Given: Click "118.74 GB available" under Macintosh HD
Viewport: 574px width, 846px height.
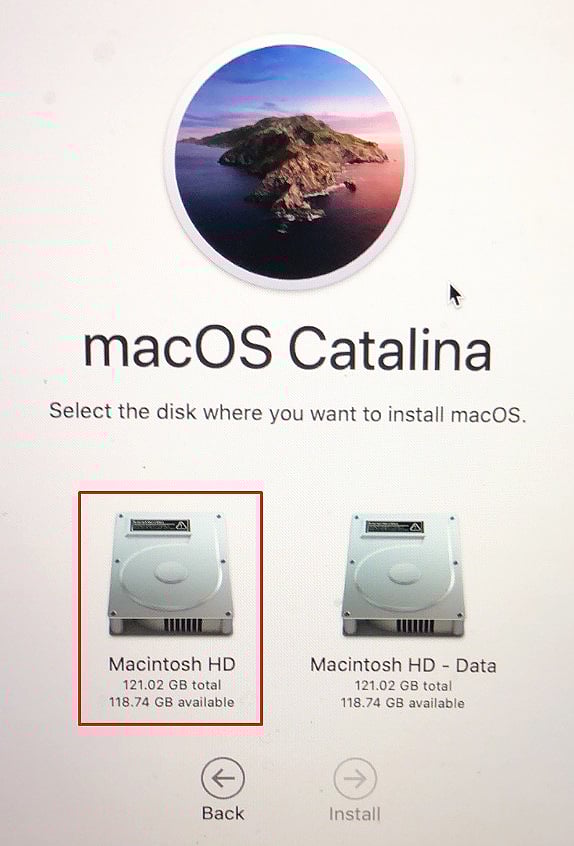Looking at the screenshot, I should [172, 702].
